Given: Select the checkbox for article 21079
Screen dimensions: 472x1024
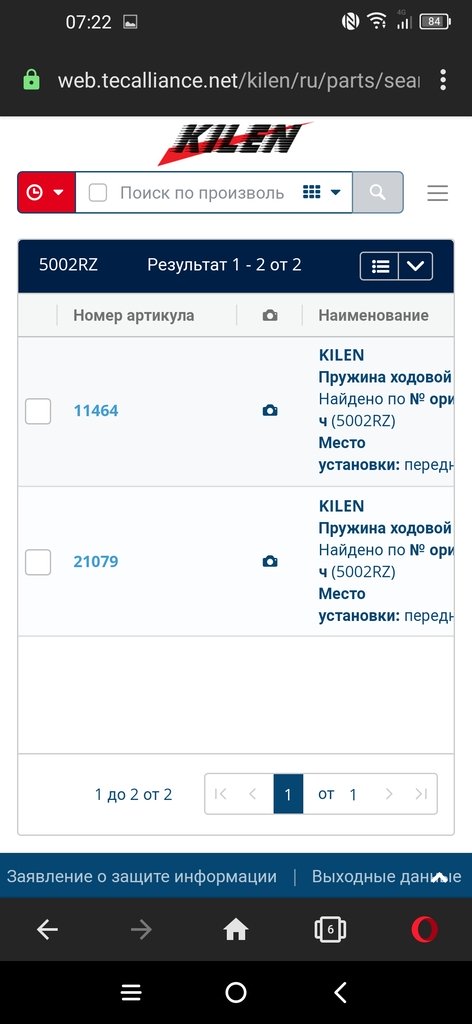Looking at the screenshot, I should (38, 562).
